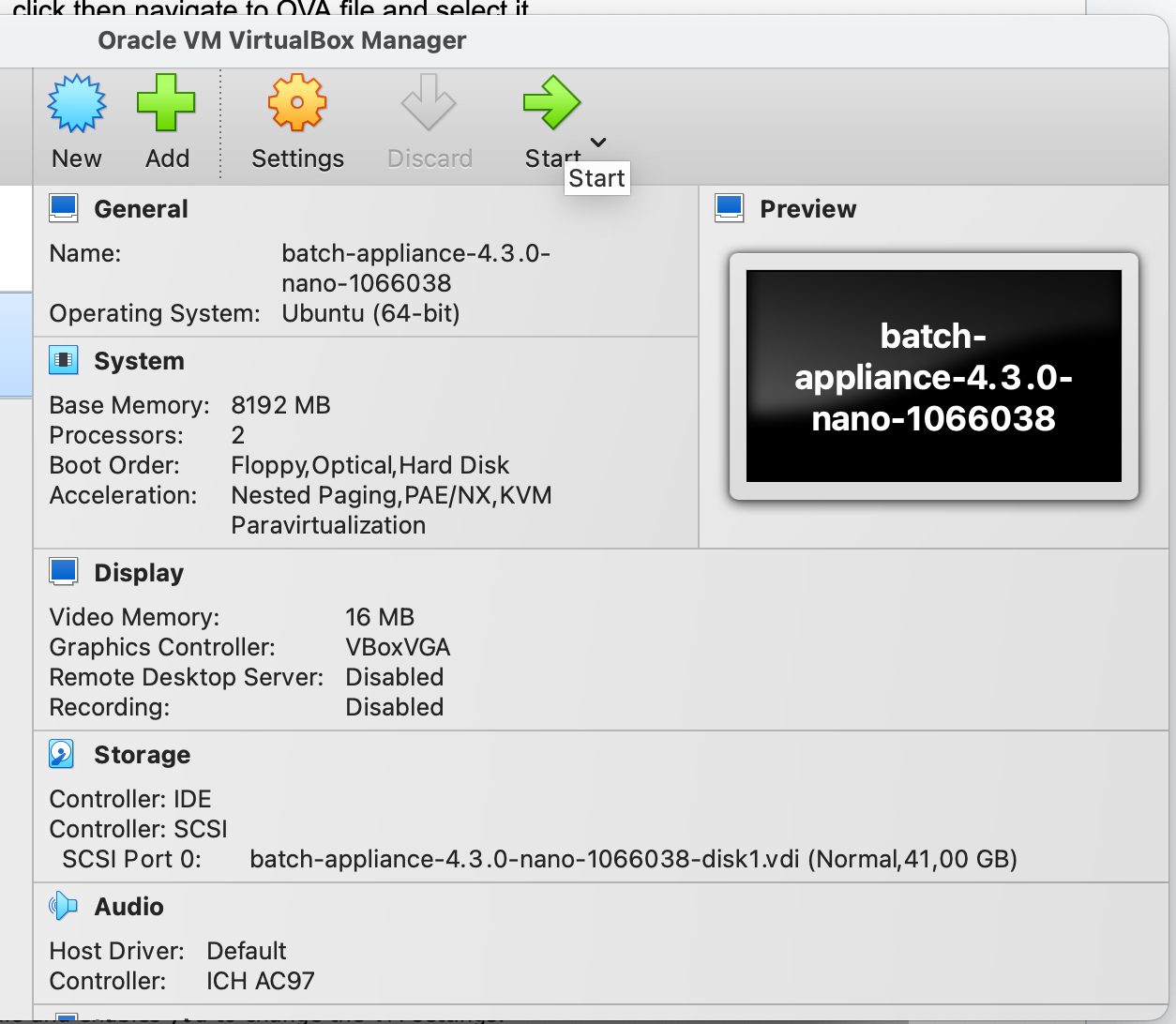This screenshot has height=1024, width=1176.
Task: Click the disk1.vdi SCSI Port 0 entry
Action: (634, 859)
